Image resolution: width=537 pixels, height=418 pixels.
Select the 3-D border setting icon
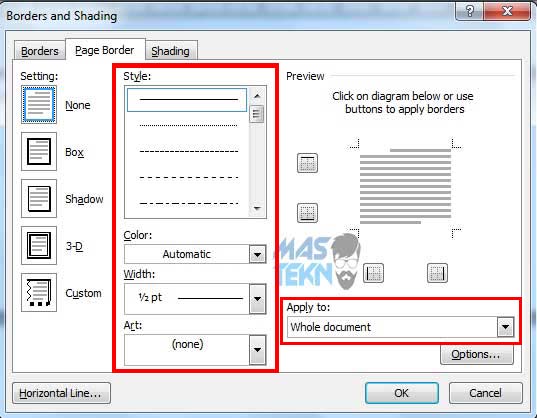(39, 245)
